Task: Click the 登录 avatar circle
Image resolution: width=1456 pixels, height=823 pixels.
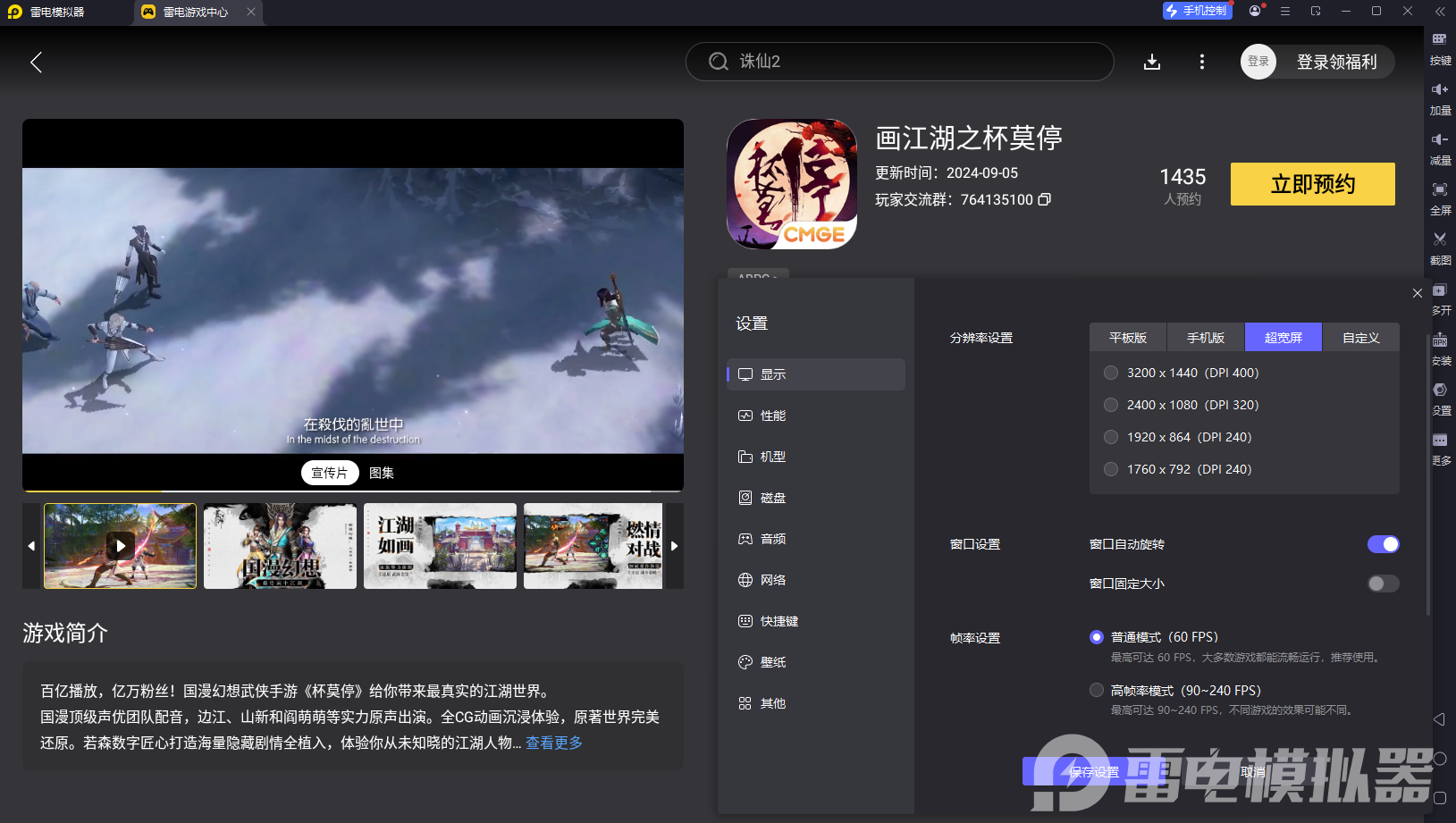Action: tap(1258, 62)
